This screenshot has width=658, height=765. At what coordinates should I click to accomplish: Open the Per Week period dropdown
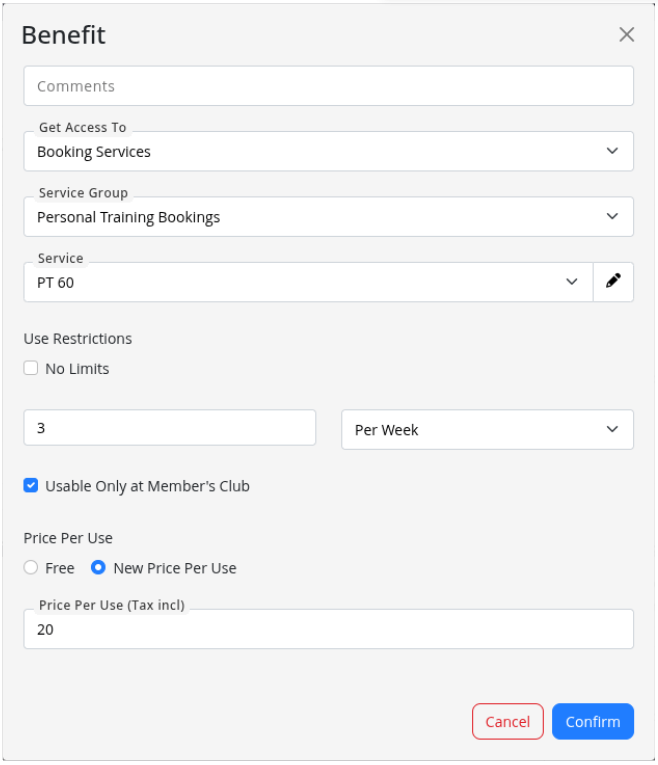coord(470,430)
